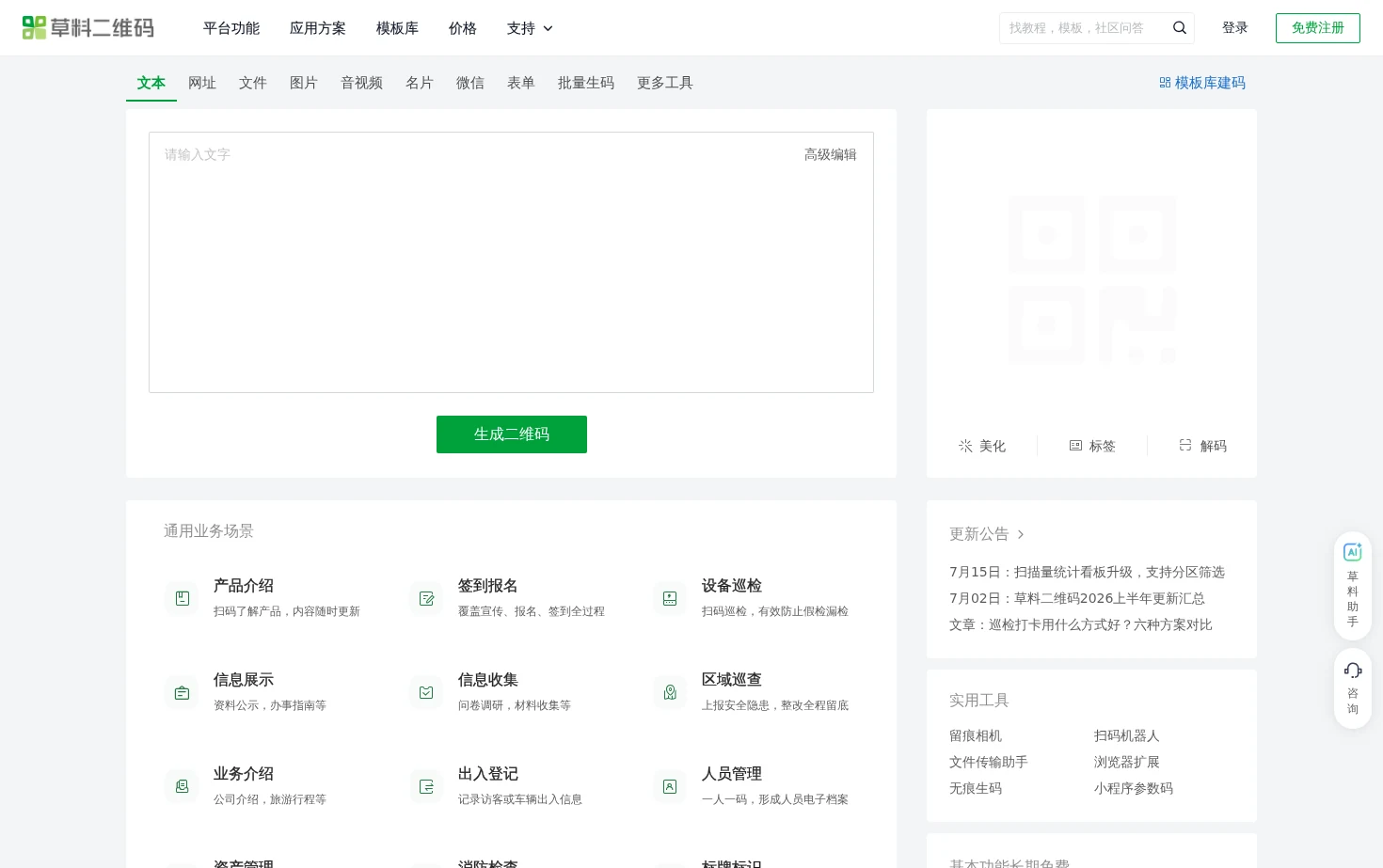Click the 签到报名 scenario icon
The image size is (1383, 868).
point(426,598)
